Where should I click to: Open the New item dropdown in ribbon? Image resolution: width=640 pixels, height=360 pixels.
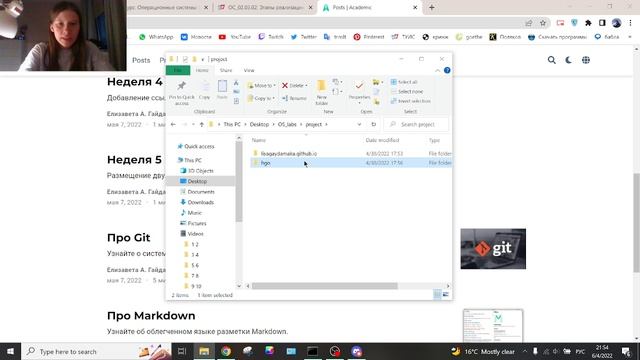tap(337, 82)
